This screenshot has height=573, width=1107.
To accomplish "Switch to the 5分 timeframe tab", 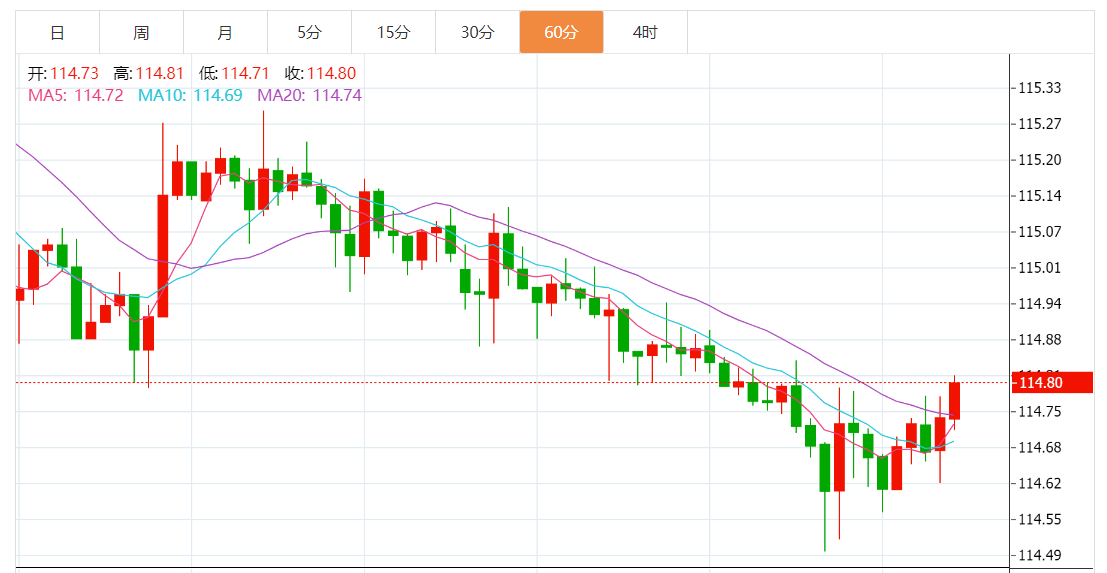I will point(309,33).
